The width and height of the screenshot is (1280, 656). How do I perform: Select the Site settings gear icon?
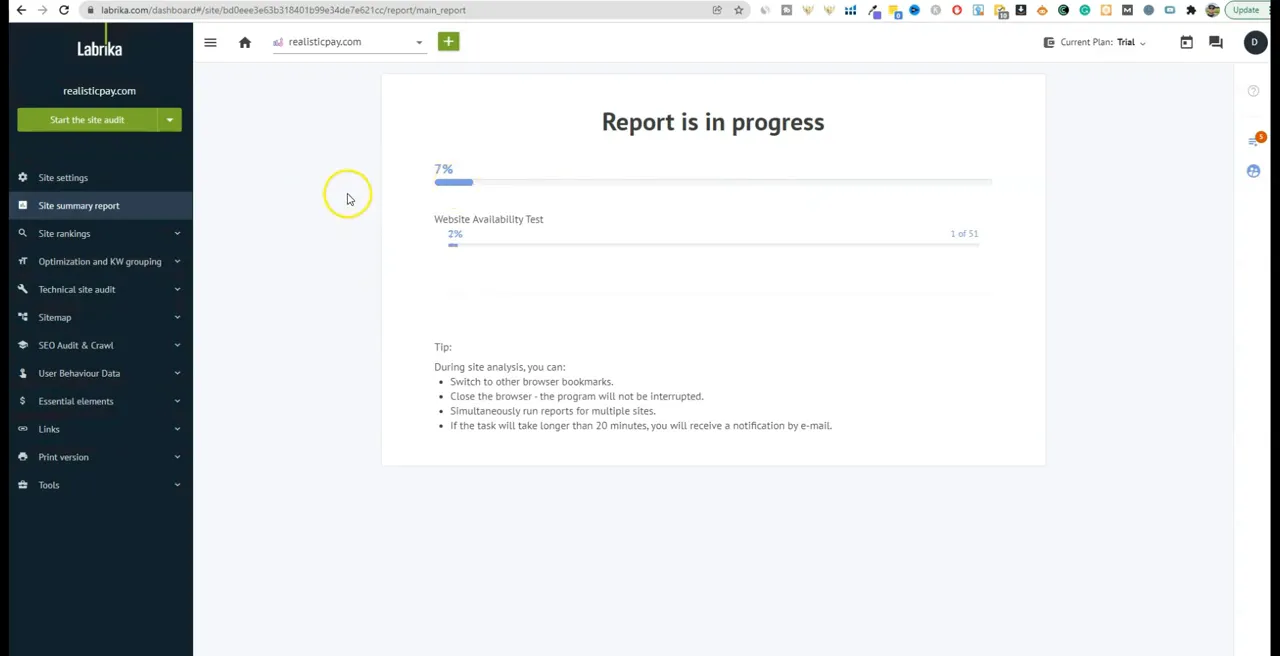click(x=22, y=177)
